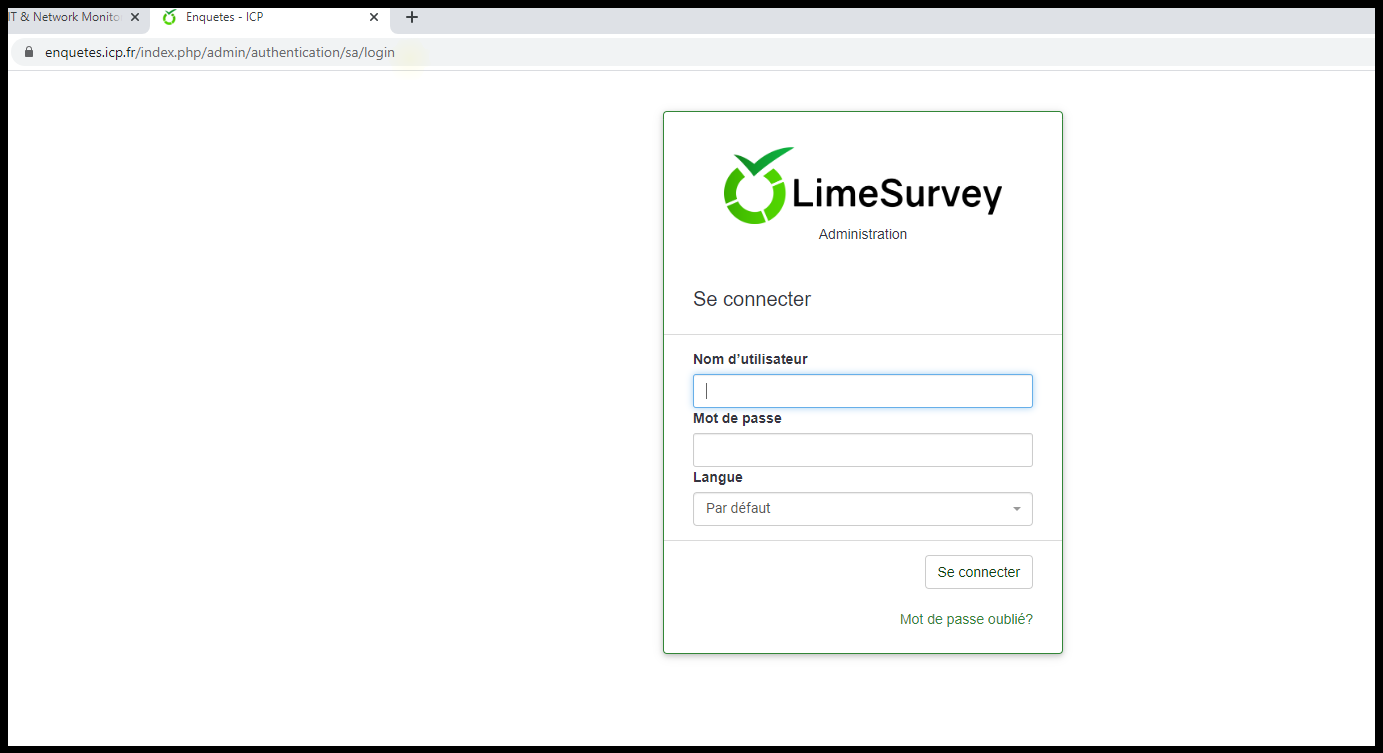The height and width of the screenshot is (753, 1383).
Task: Switch to the IT & Network Monitor tab
Action: click(x=65, y=17)
